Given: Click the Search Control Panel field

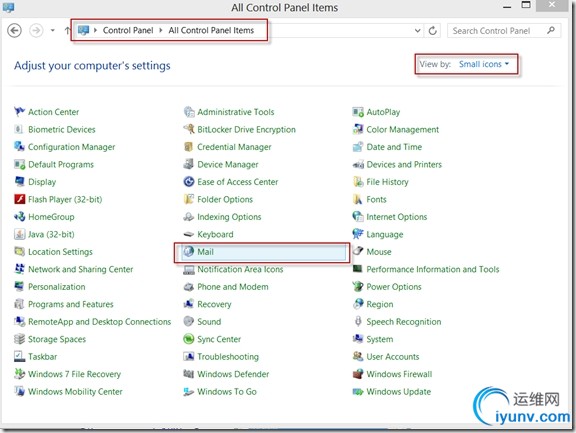Looking at the screenshot, I should [x=504, y=30].
